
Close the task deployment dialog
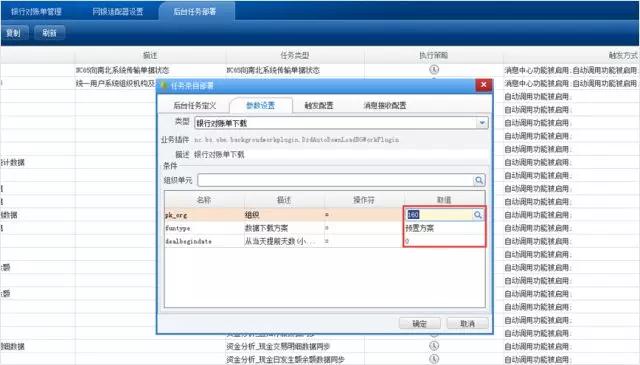(484, 85)
